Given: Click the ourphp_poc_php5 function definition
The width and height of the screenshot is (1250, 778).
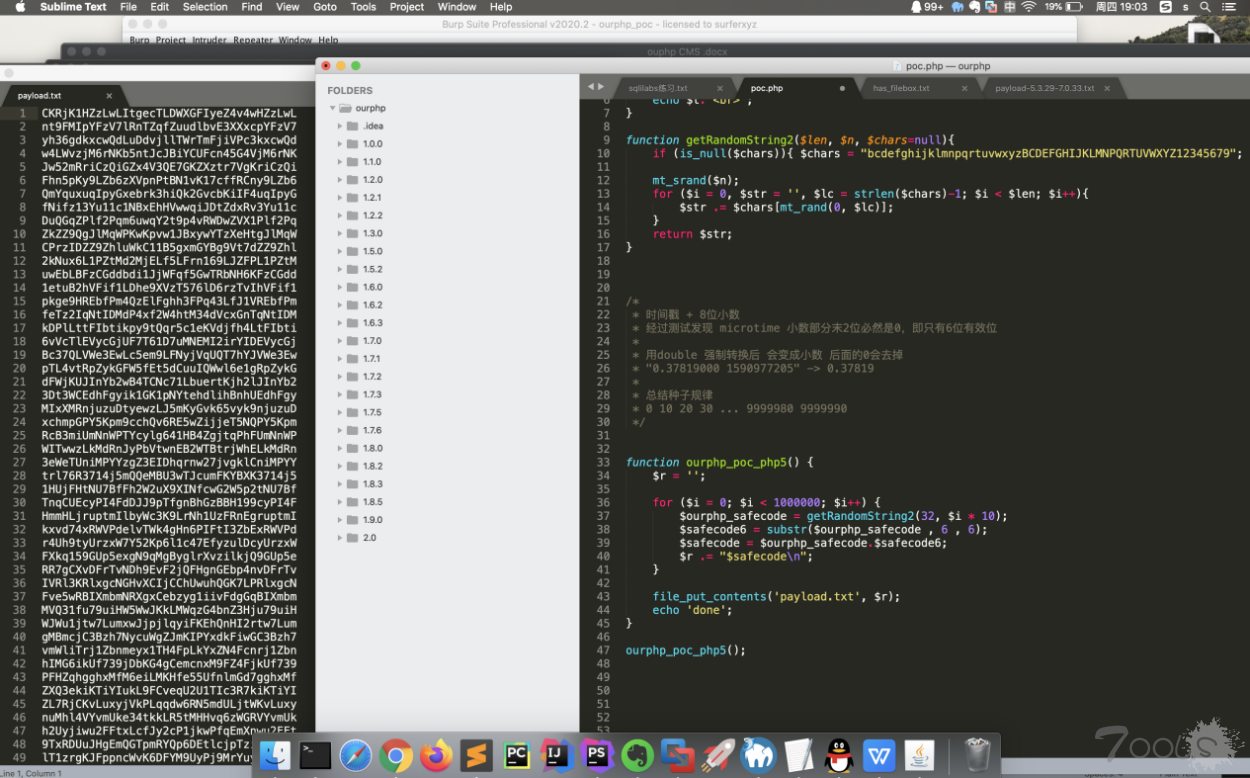Looking at the screenshot, I should pyautogui.click(x=719, y=462).
